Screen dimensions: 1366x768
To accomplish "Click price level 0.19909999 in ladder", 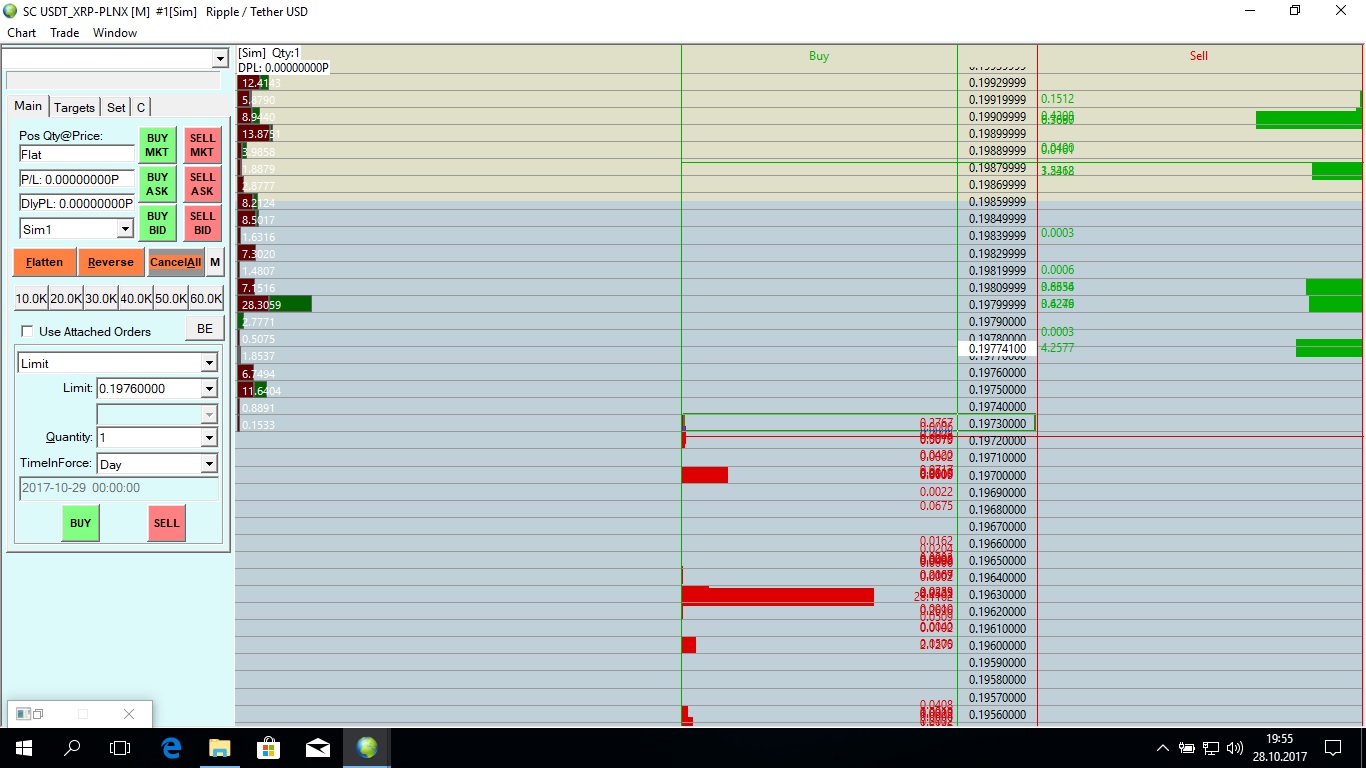I will 997,117.
